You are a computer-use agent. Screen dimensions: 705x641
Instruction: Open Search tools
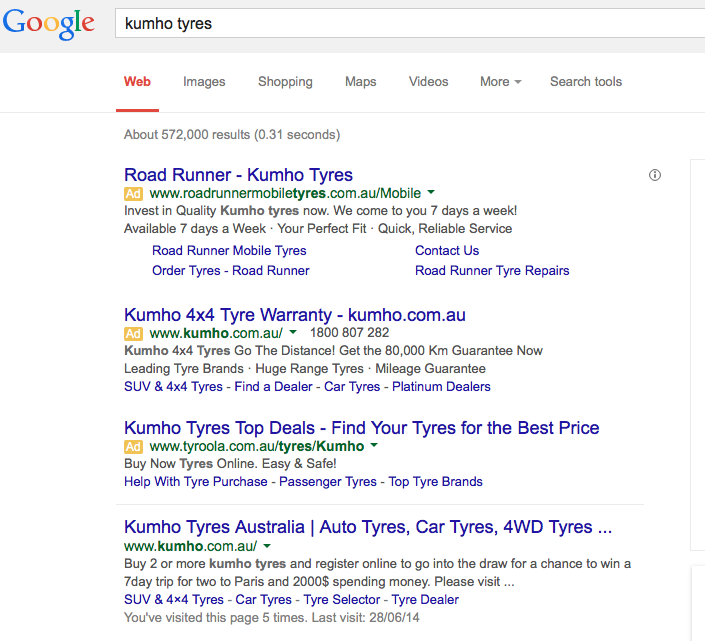[586, 82]
